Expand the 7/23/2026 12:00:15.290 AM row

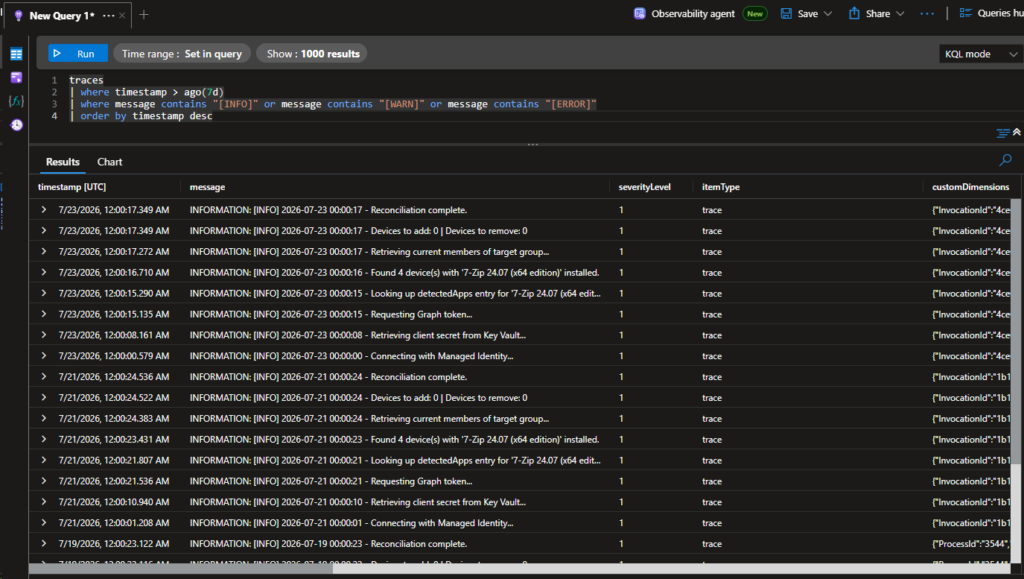[x=44, y=293]
